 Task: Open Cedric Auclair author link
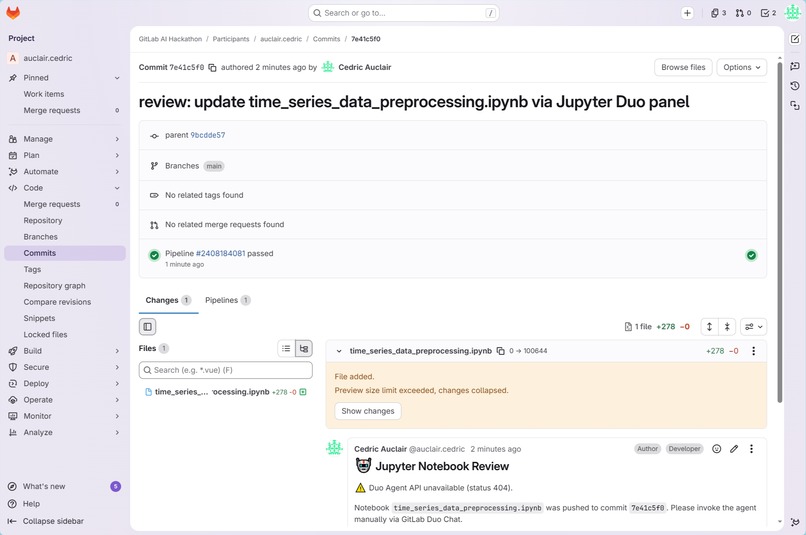click(x=364, y=67)
